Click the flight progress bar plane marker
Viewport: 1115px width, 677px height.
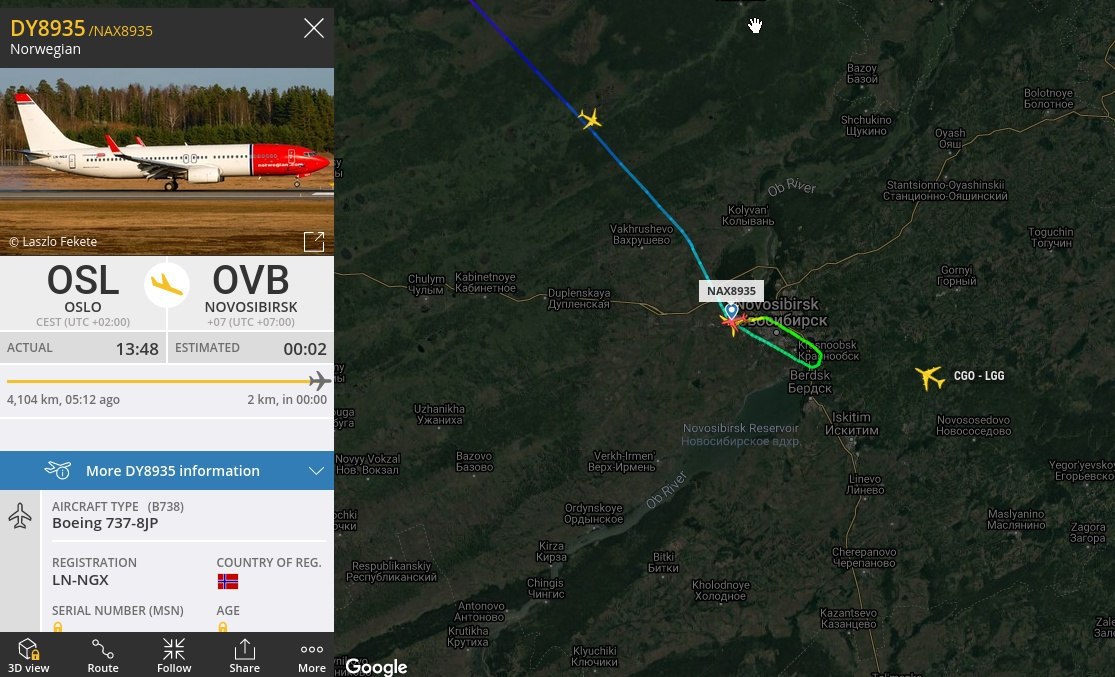point(320,381)
